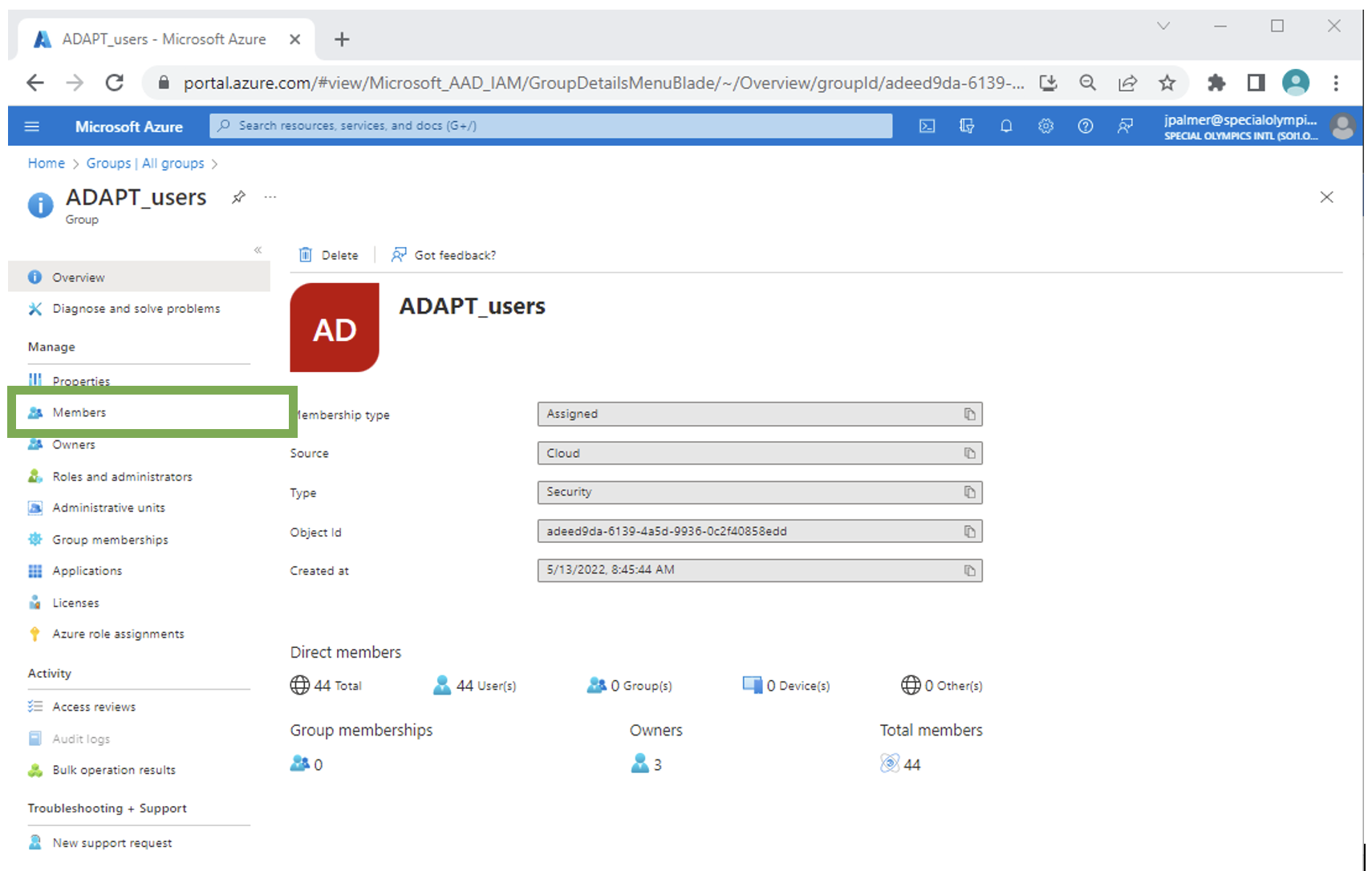Pin ADAPT_users to the dashboard
Image resolution: width=1372 pixels, height=871 pixels.
point(238,197)
